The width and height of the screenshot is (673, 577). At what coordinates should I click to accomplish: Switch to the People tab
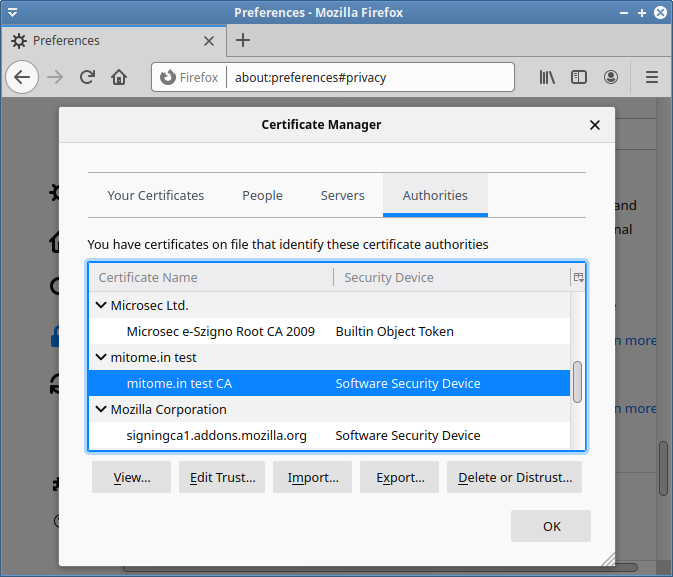262,195
